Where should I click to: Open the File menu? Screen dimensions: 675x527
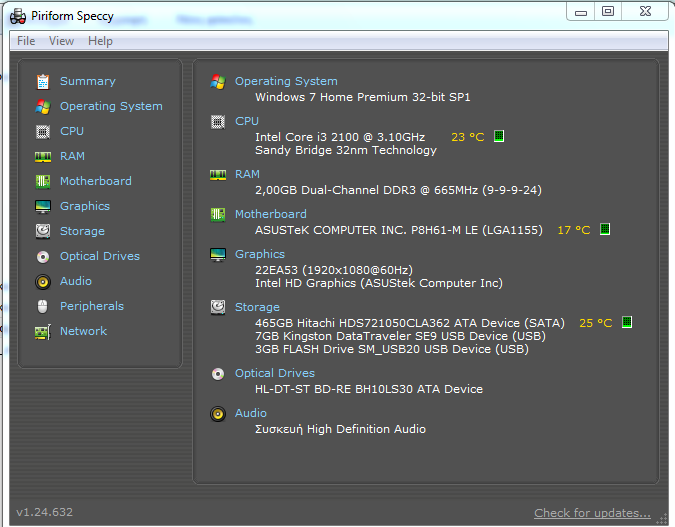click(26, 41)
